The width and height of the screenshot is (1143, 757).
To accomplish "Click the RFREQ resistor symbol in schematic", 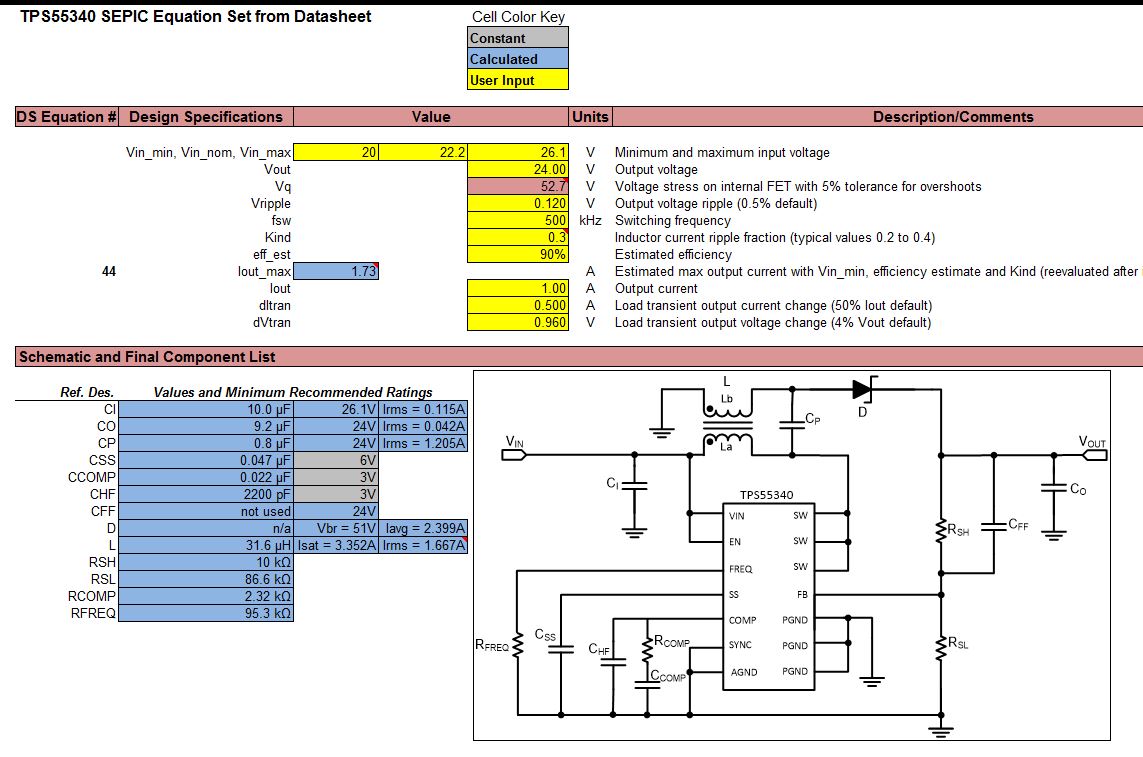I will pos(518,645).
